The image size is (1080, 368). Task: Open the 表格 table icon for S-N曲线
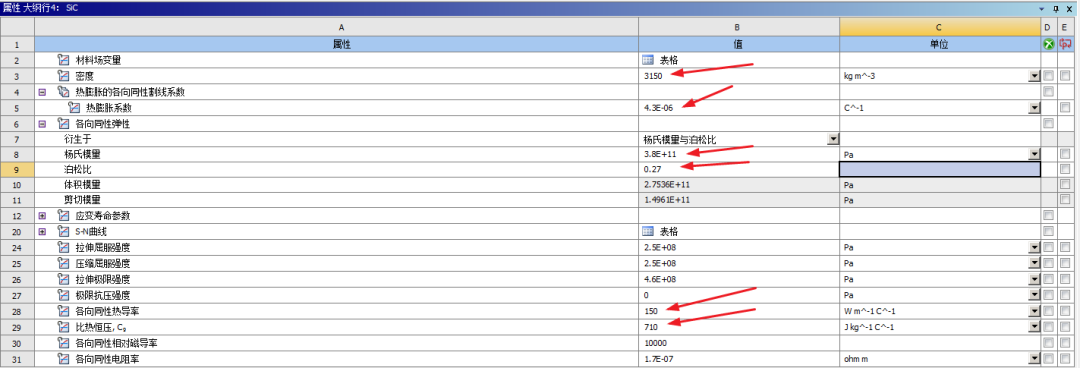click(x=647, y=232)
